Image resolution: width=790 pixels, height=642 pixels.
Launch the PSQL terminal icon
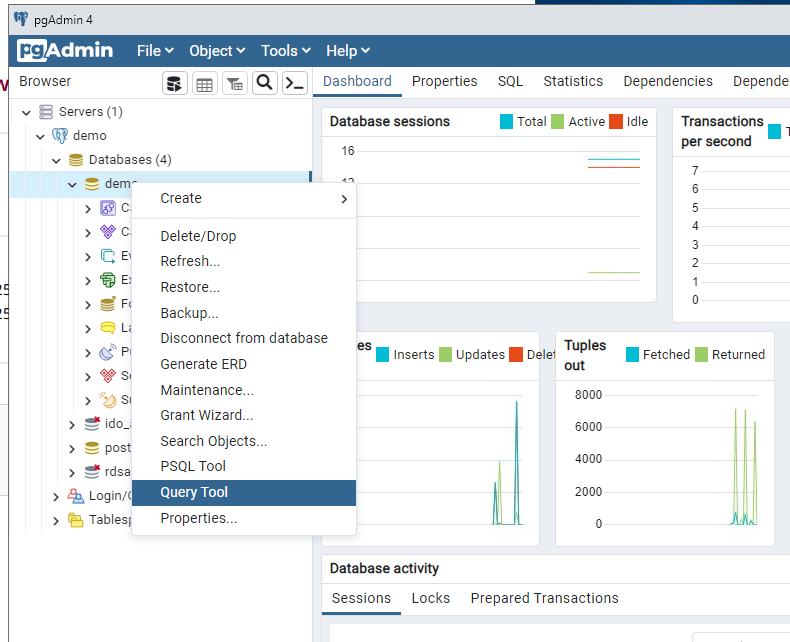295,83
